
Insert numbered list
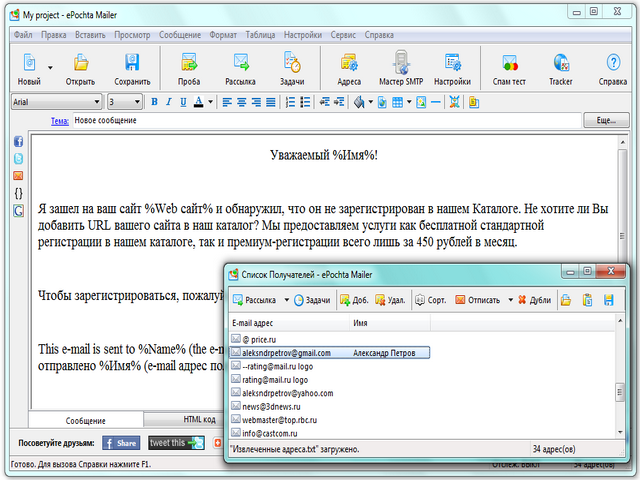point(290,102)
